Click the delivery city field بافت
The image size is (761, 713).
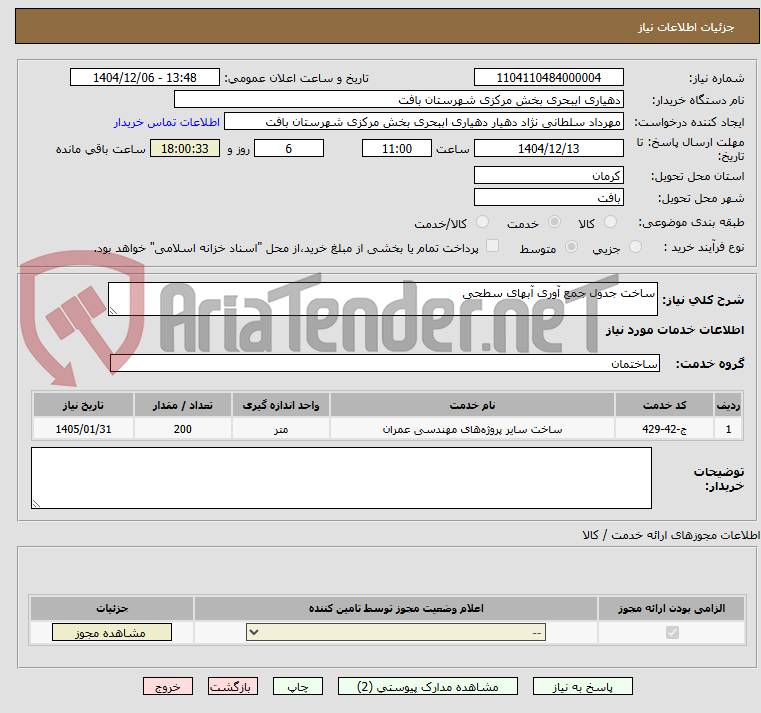[548, 198]
